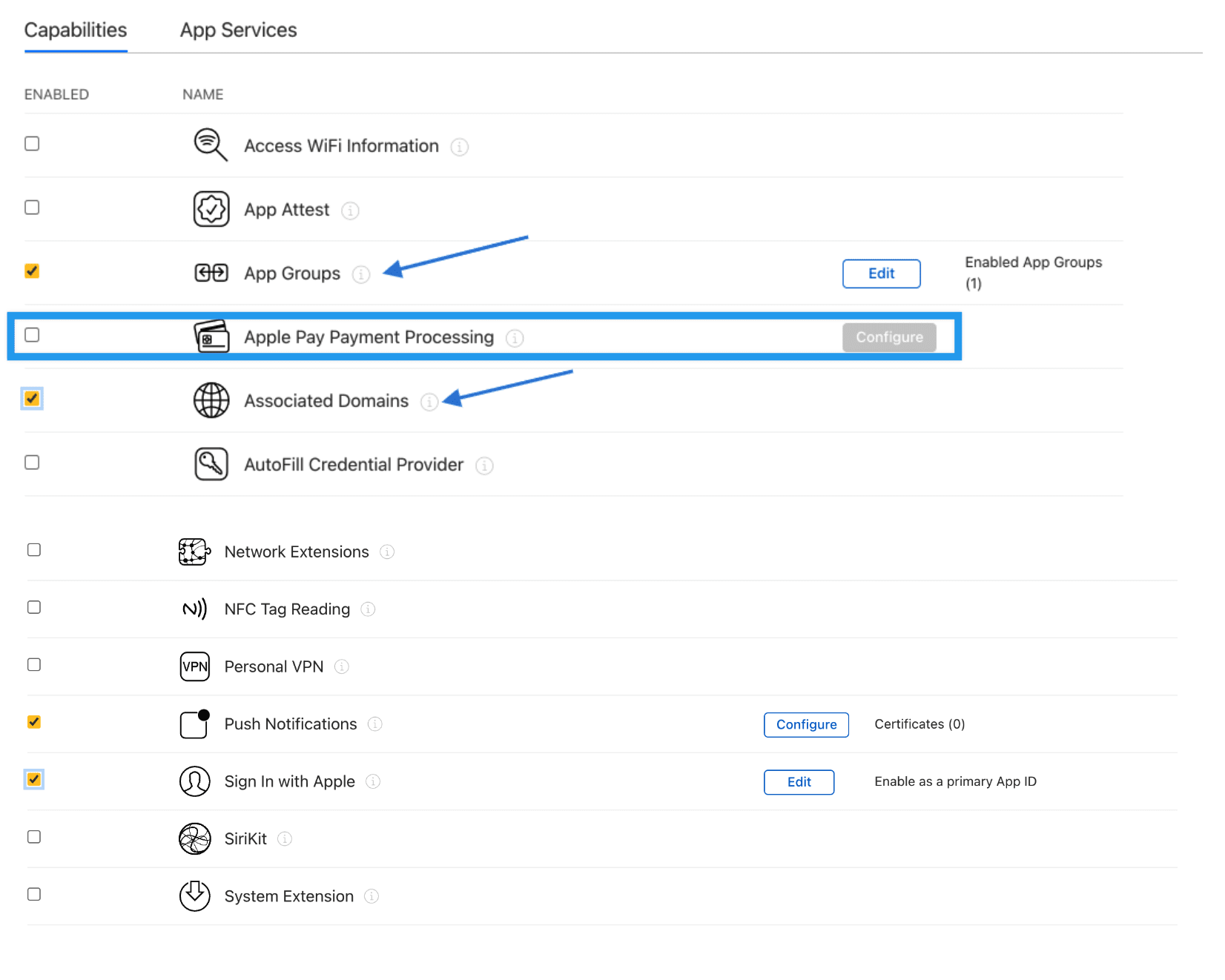The height and width of the screenshot is (980, 1225).
Task: Uncheck the App Groups capability
Action: click(x=32, y=271)
